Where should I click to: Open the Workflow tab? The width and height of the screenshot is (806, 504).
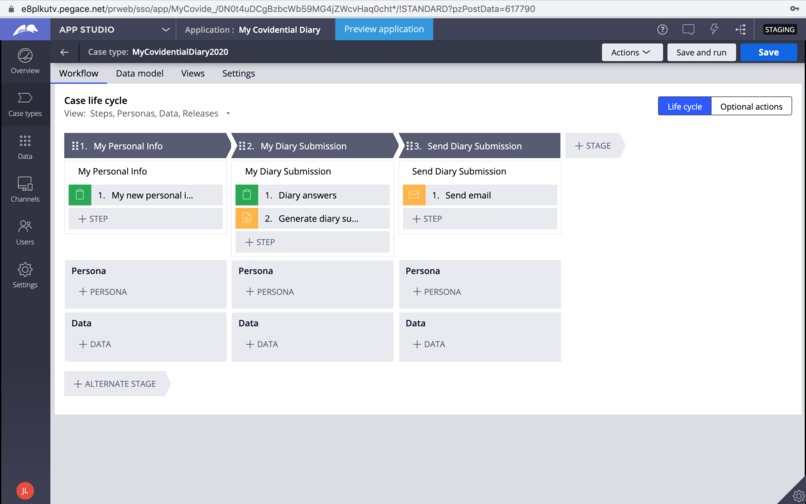pyautogui.click(x=79, y=74)
